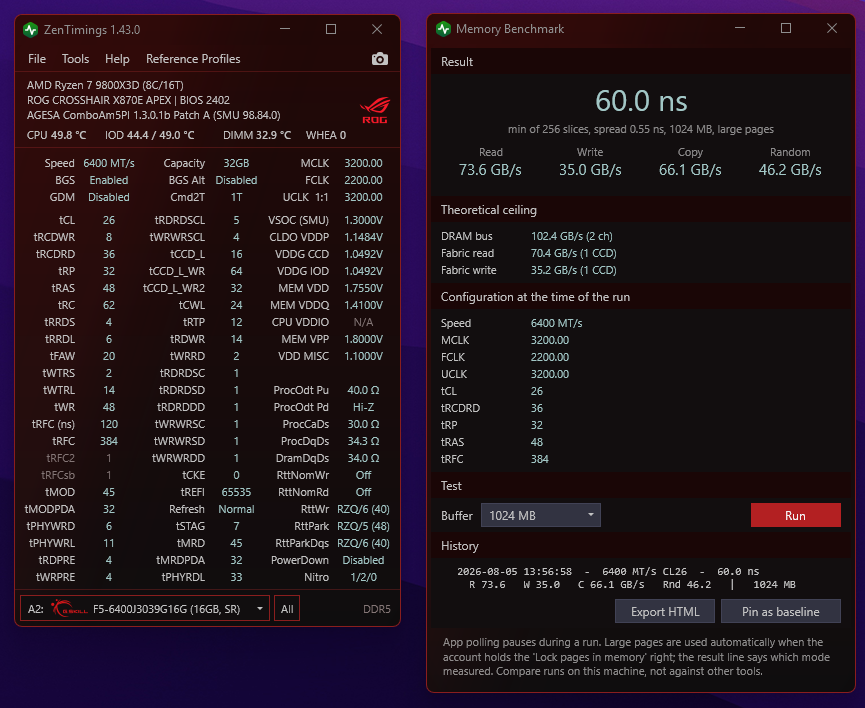
Task: Click the PowerDown value Disabled
Action: pos(363,560)
